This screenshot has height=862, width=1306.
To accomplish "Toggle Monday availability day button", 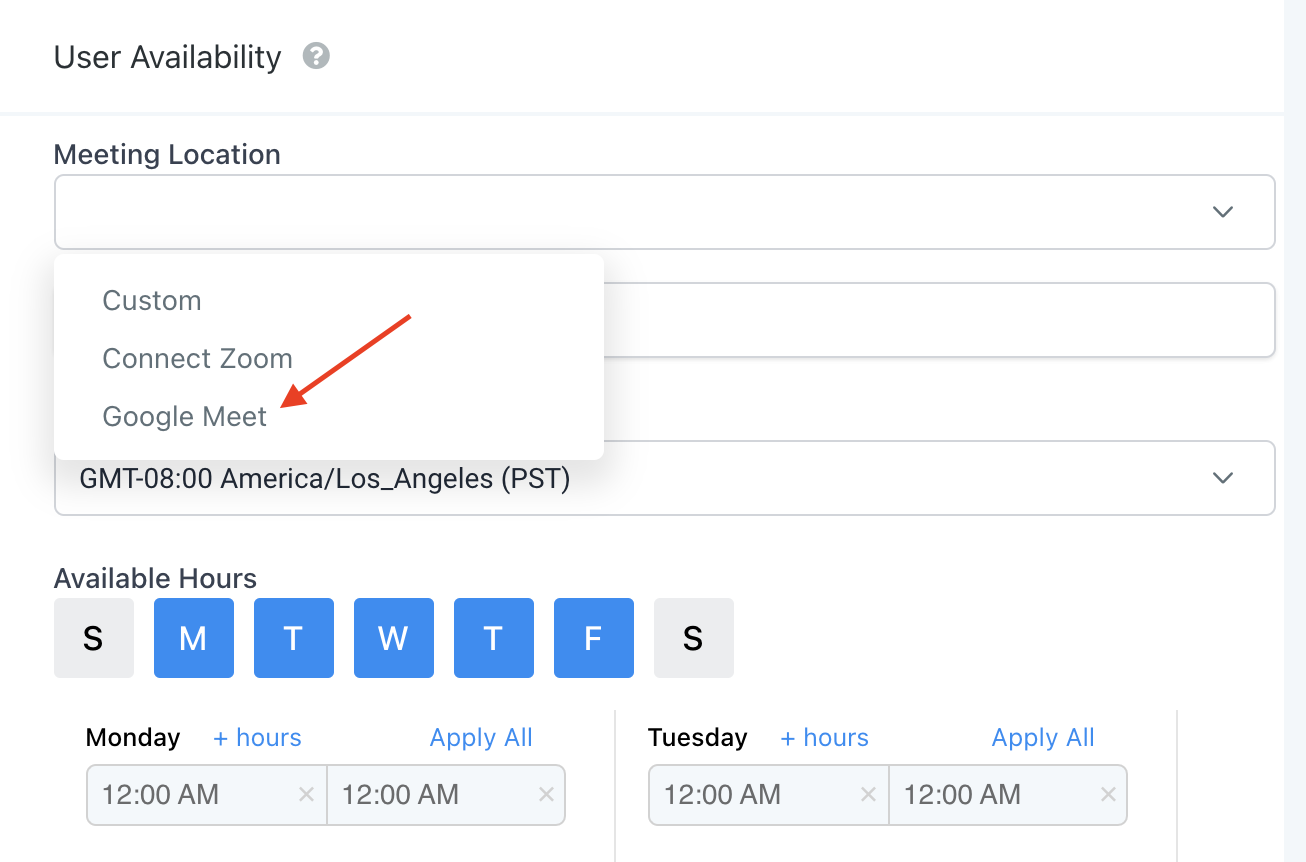I will coord(193,638).
